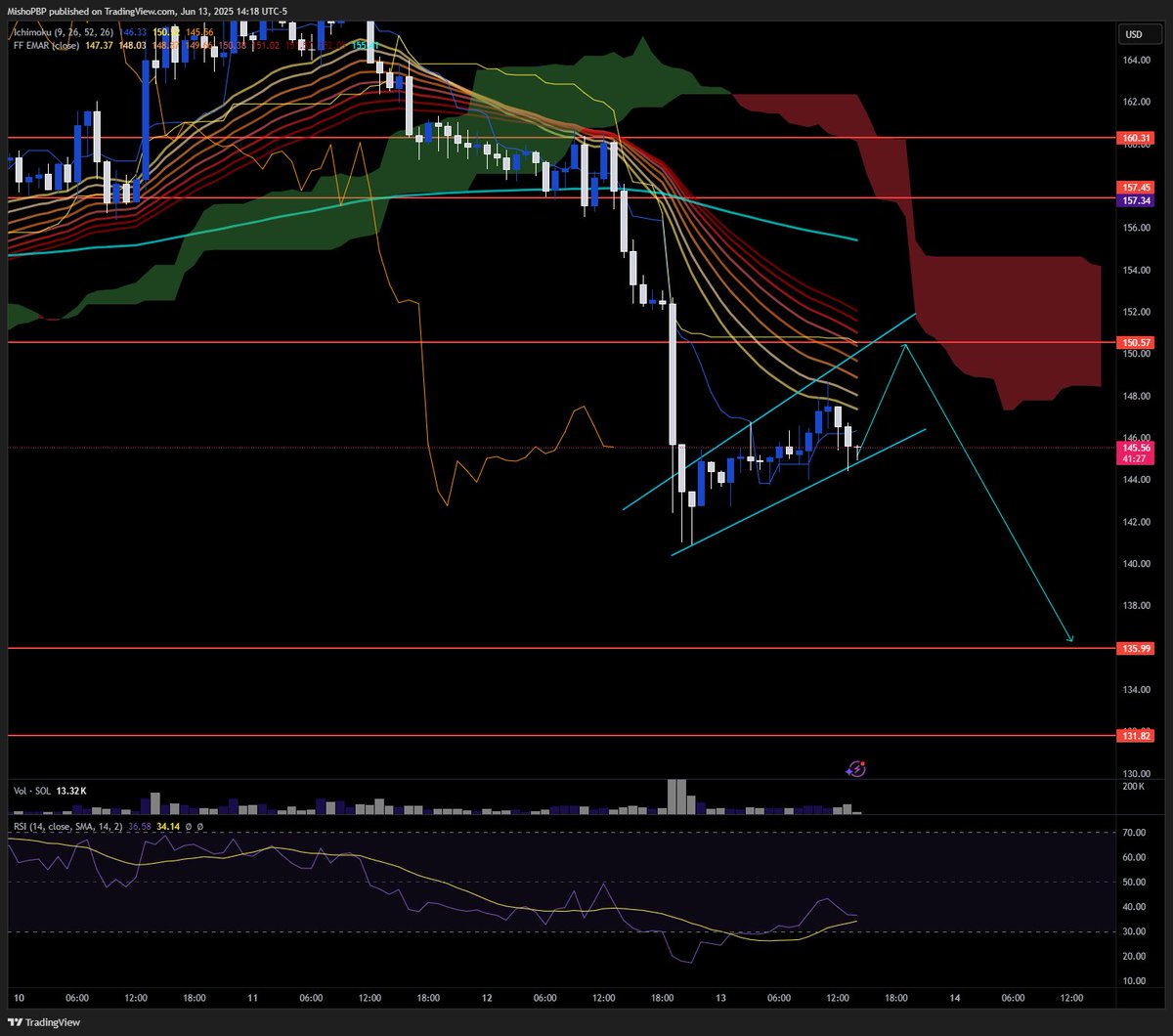1173x1036 pixels.
Task: Click the 41:27 candle countdown timer
Action: click(1134, 459)
